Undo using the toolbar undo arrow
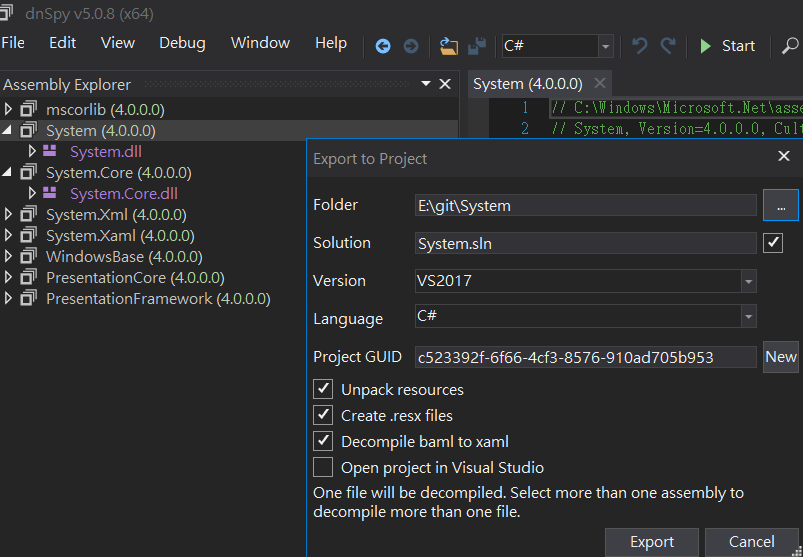This screenshot has height=557, width=803. tap(639, 46)
